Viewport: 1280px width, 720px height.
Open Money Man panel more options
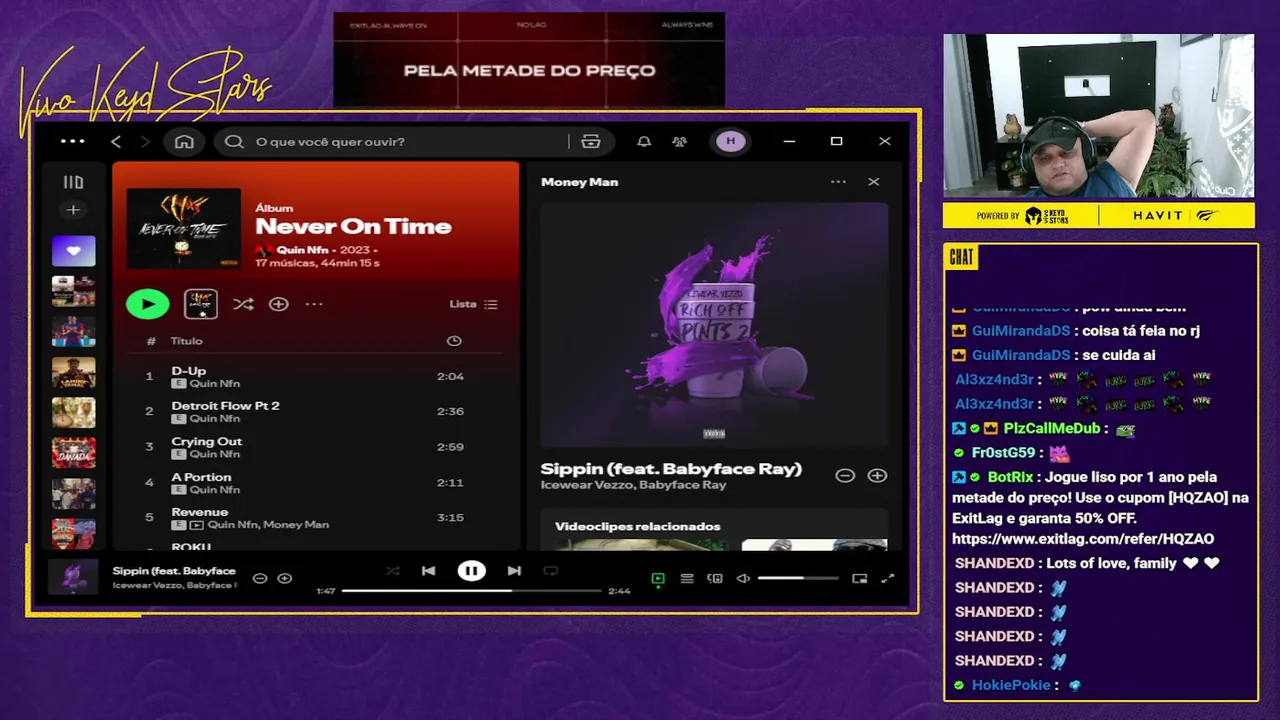[x=838, y=182]
